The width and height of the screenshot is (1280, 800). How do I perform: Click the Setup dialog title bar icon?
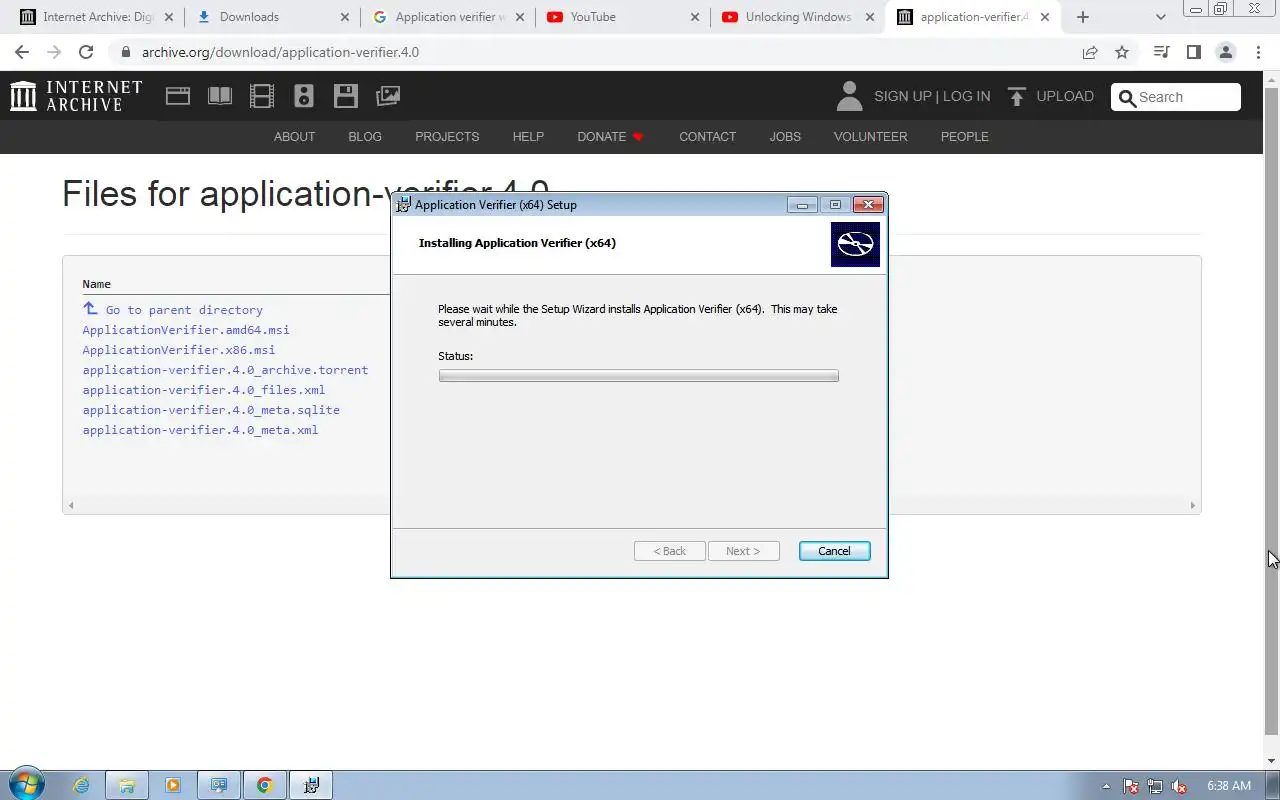click(x=404, y=205)
